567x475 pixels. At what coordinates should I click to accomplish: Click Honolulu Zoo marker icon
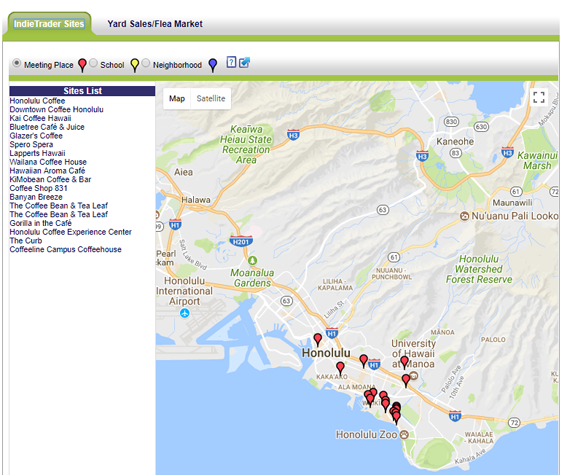tap(404, 434)
